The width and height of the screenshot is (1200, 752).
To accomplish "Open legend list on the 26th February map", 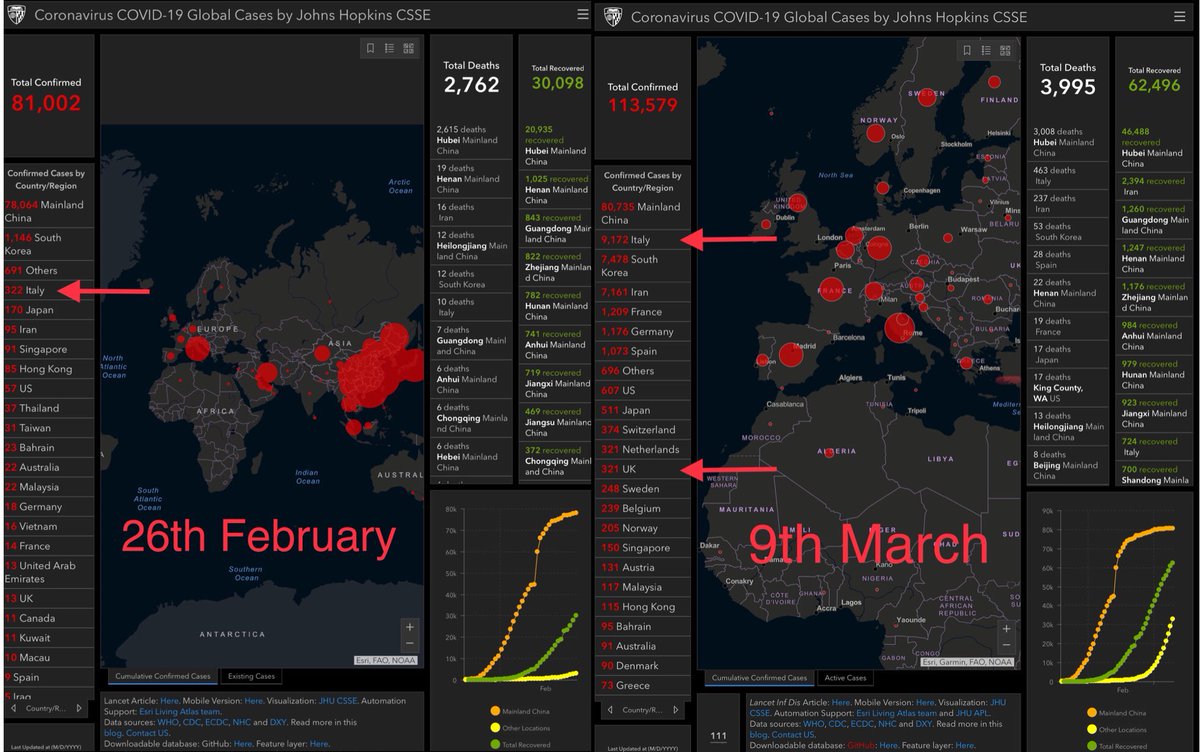I will pyautogui.click(x=389, y=48).
